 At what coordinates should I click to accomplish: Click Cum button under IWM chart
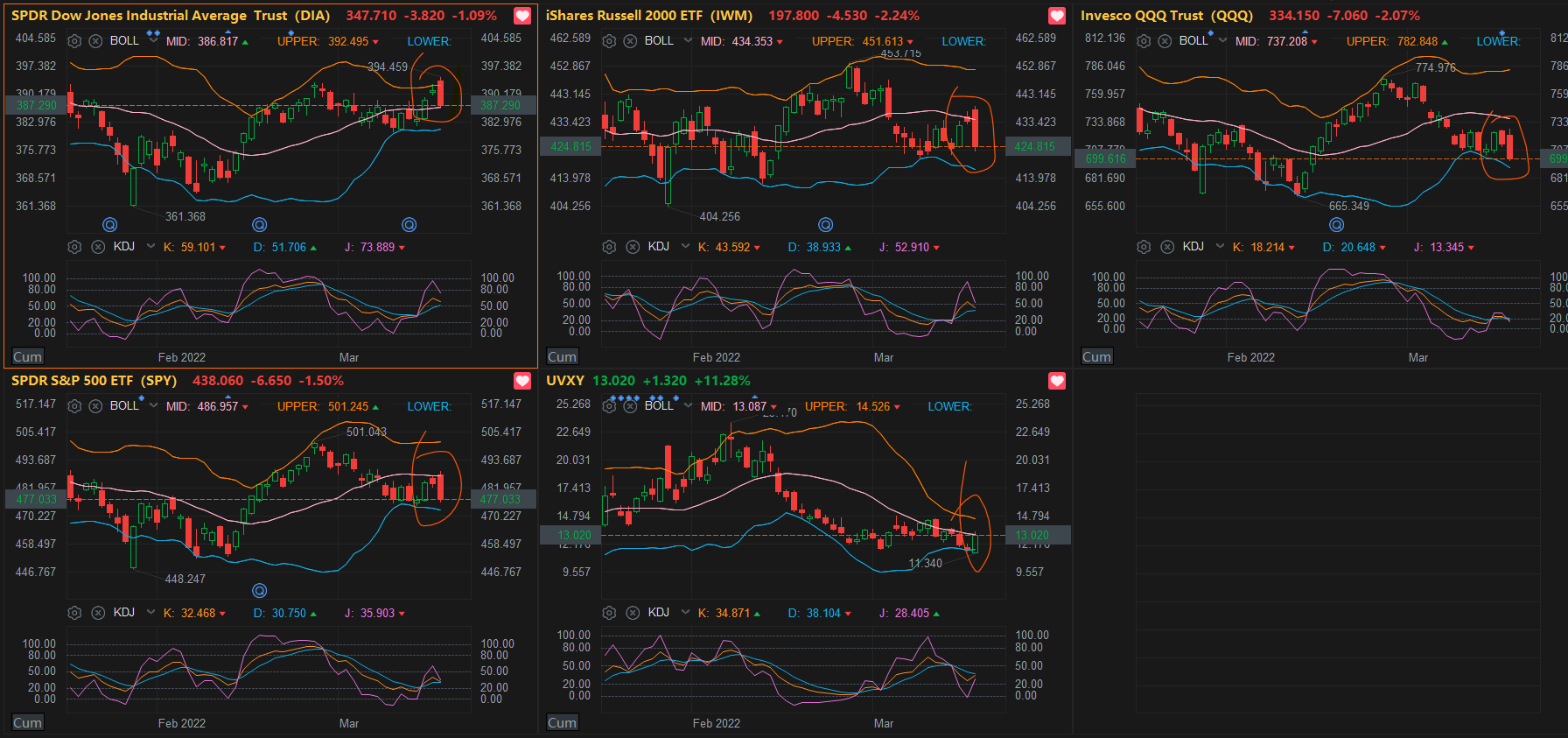click(562, 357)
